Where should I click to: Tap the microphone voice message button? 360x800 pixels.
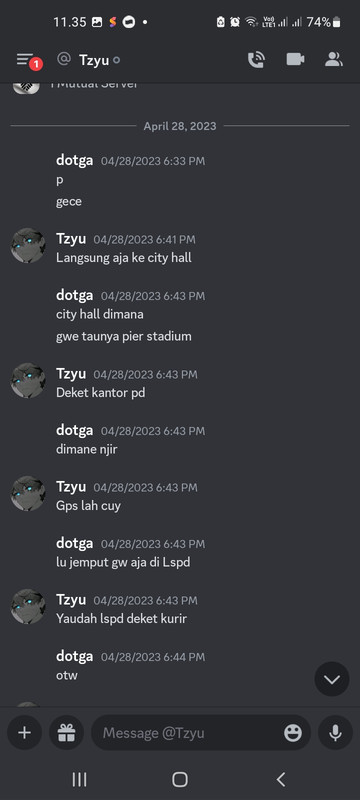[x=335, y=733]
